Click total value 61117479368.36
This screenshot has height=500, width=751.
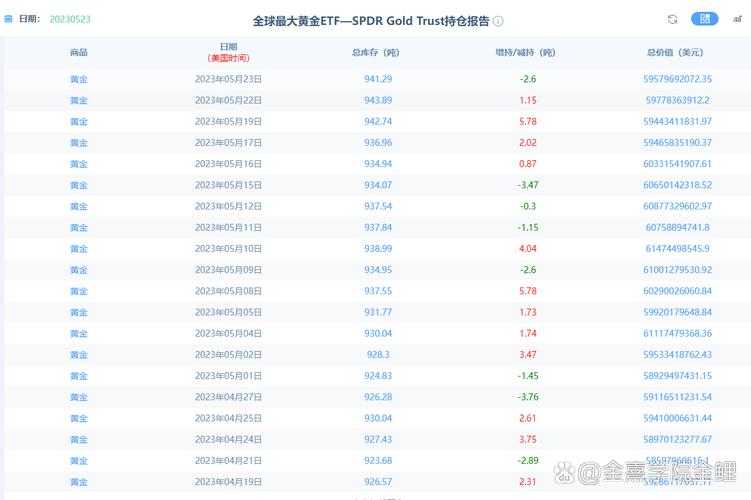[x=677, y=333]
